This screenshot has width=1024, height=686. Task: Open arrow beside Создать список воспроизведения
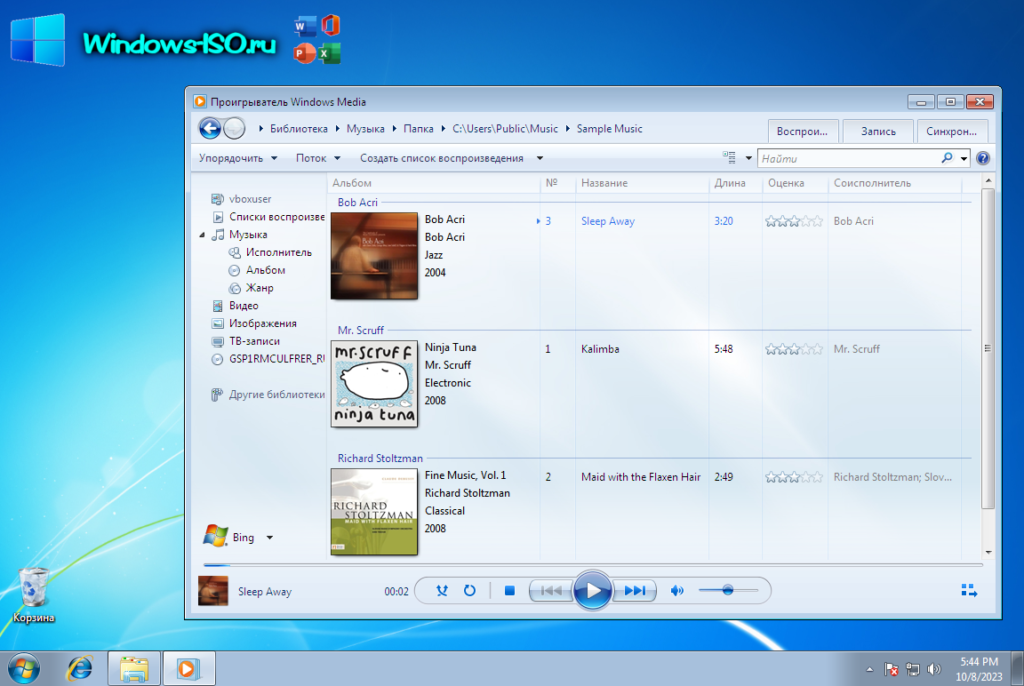(539, 158)
